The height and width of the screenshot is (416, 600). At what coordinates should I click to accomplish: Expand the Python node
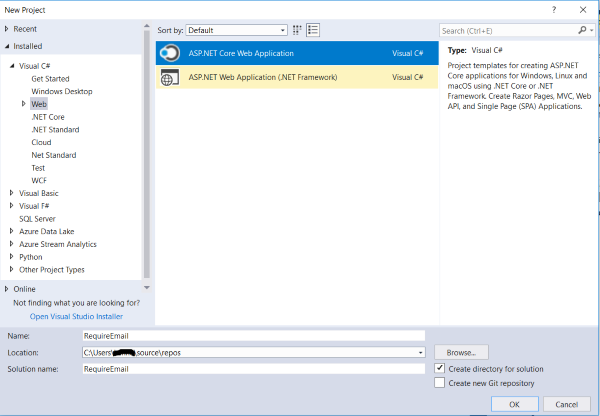pos(11,256)
